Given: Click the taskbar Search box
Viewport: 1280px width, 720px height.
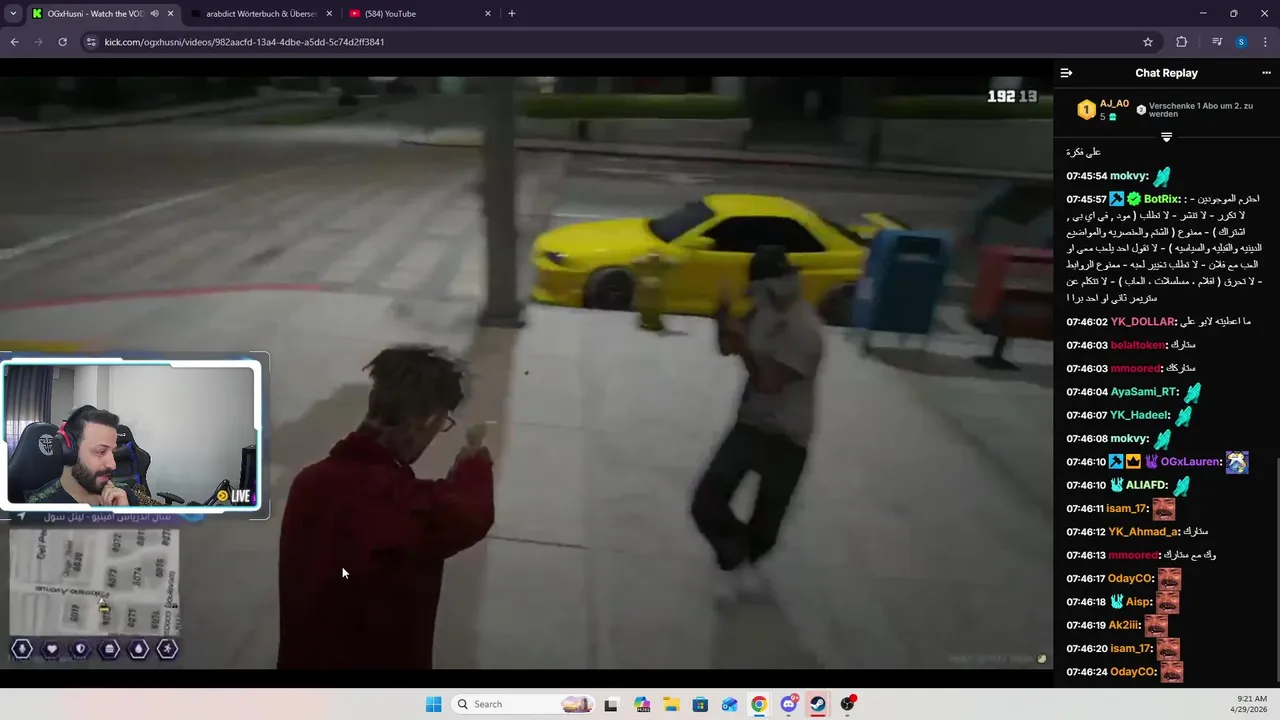Looking at the screenshot, I should [522, 704].
